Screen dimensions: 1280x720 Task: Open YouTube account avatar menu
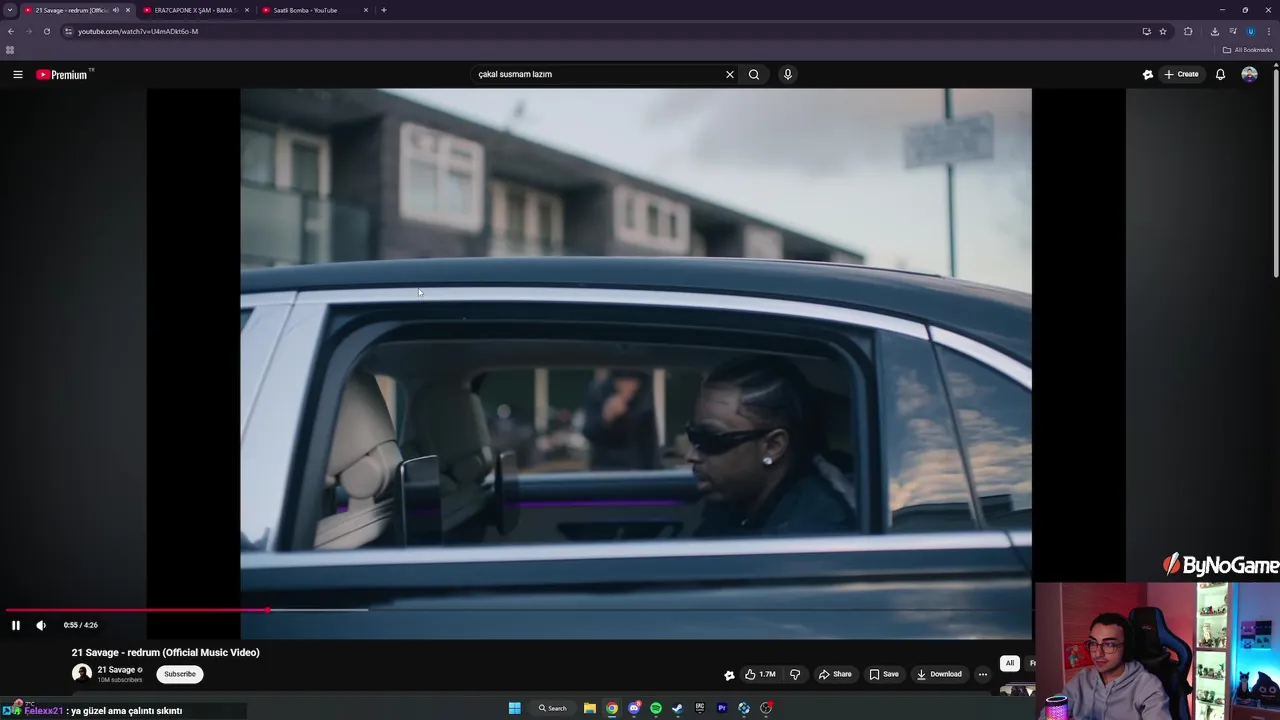pyautogui.click(x=1249, y=74)
